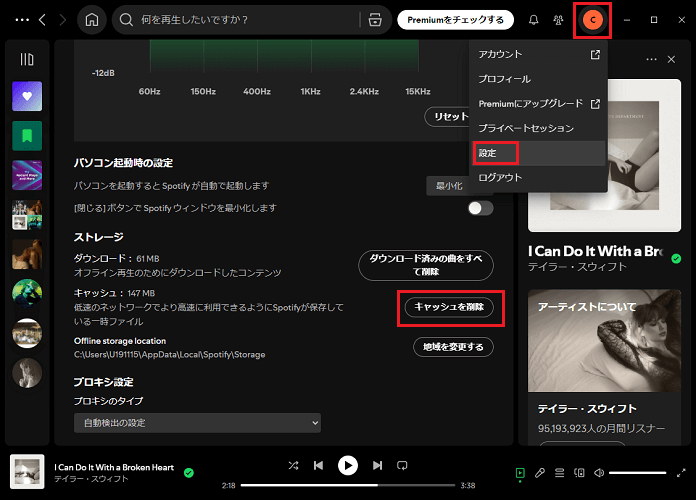Screen dimensions: 696x500
Task: Go back with the left arrow
Action: (43, 20)
